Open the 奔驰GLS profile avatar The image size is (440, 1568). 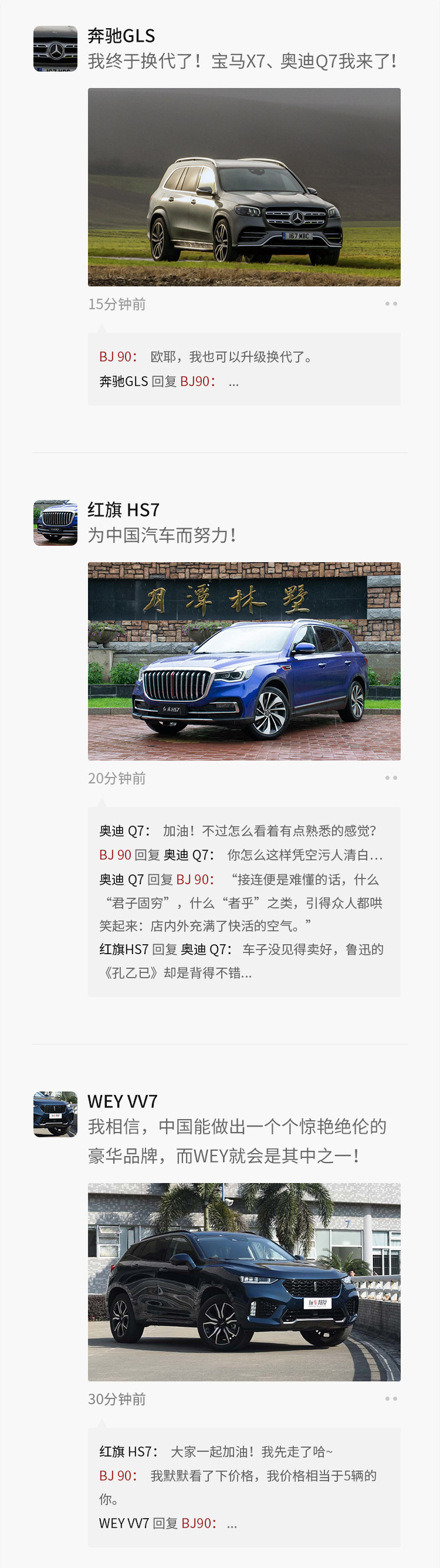55,49
